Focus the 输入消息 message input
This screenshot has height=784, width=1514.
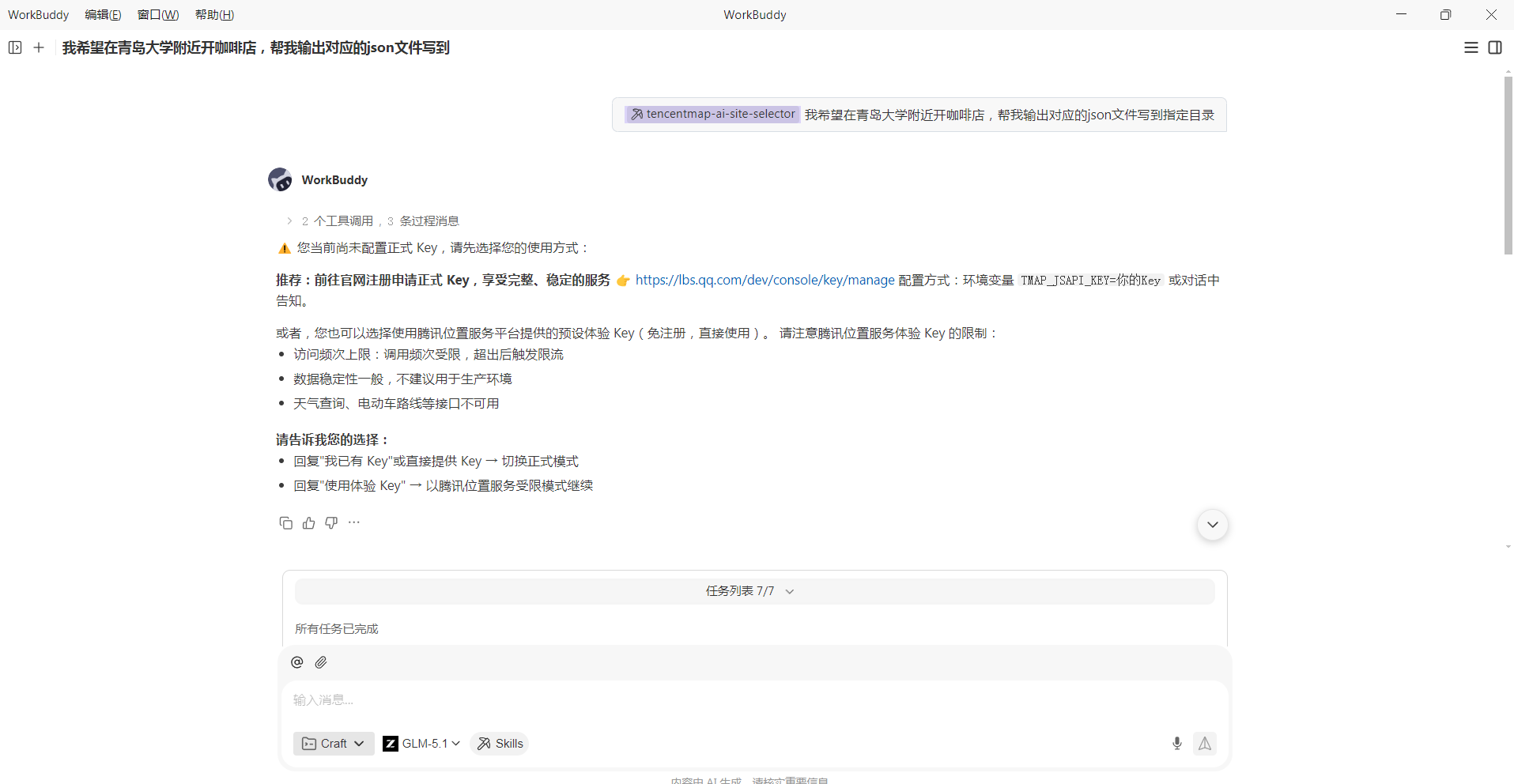tap(755, 700)
